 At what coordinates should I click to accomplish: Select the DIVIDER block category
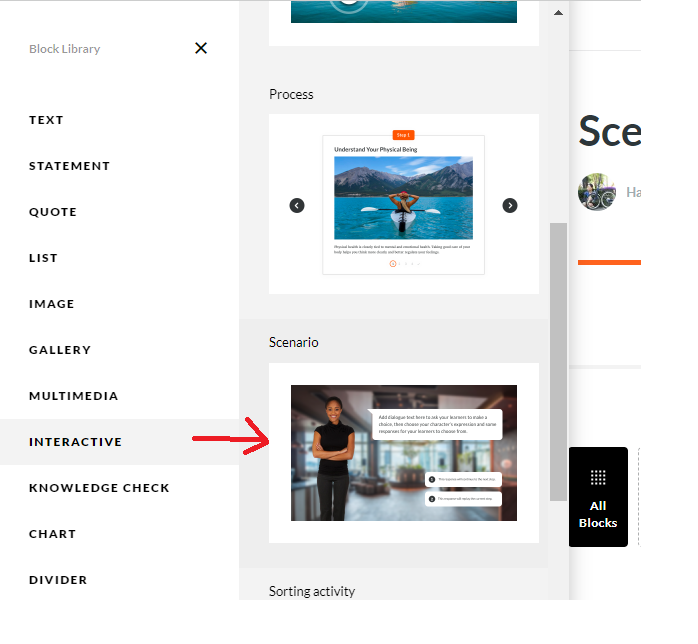tap(58, 580)
